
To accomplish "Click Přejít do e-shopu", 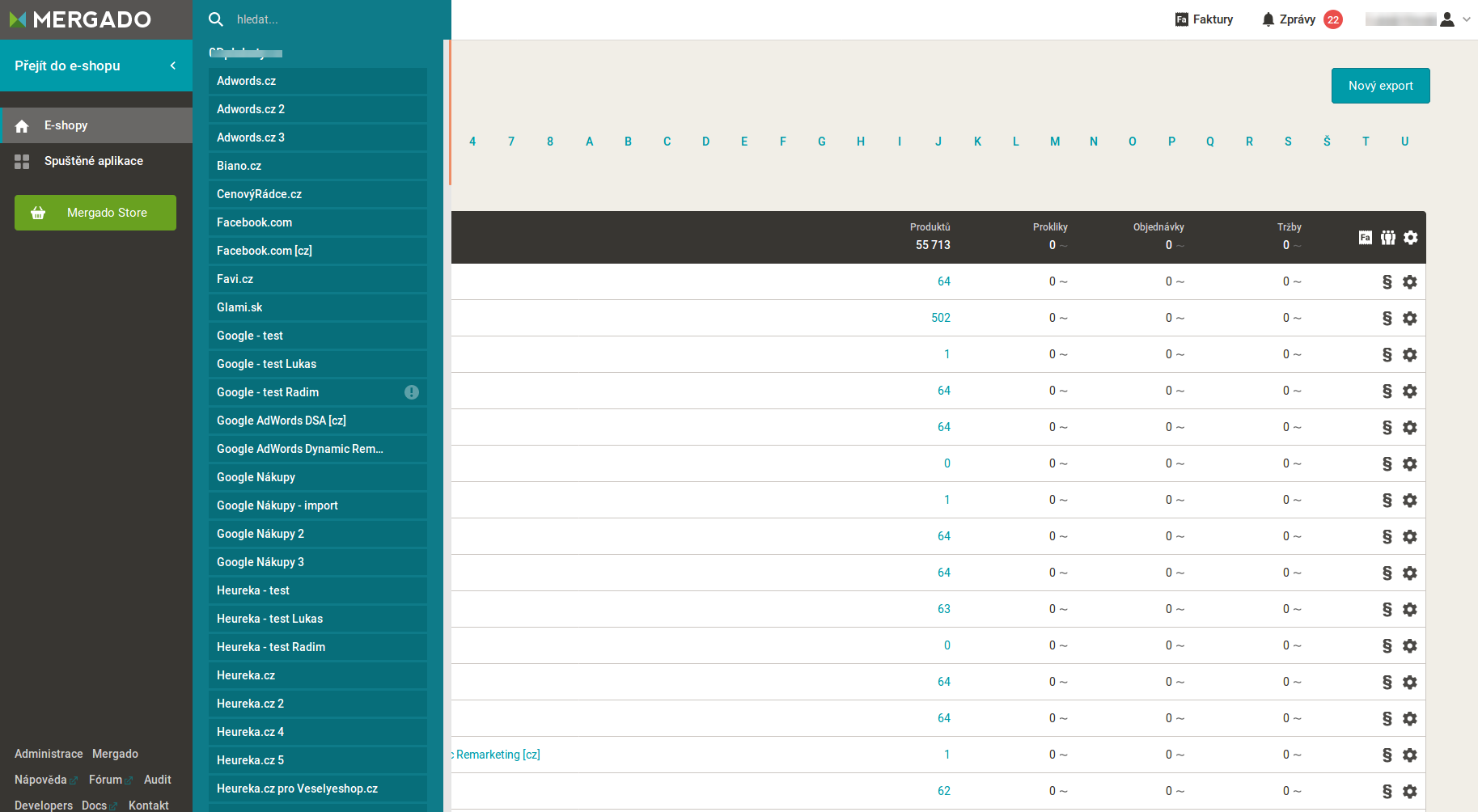I will [67, 66].
